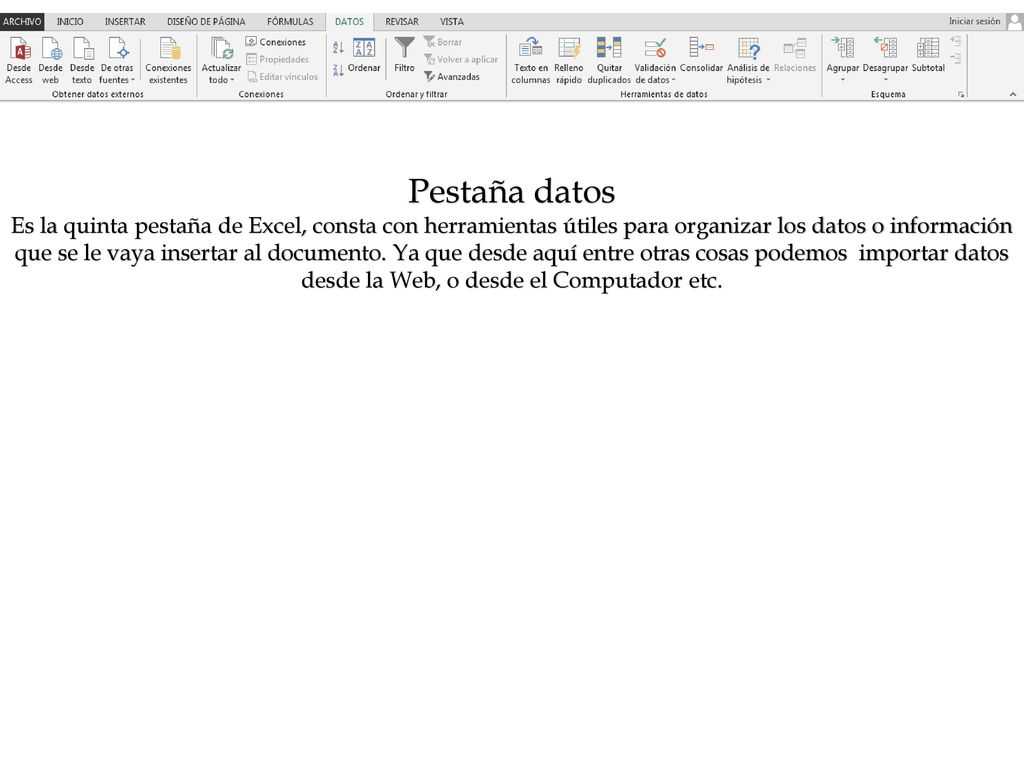Switch to the VISTA tab
This screenshot has height=768, width=1024.
coord(451,22)
